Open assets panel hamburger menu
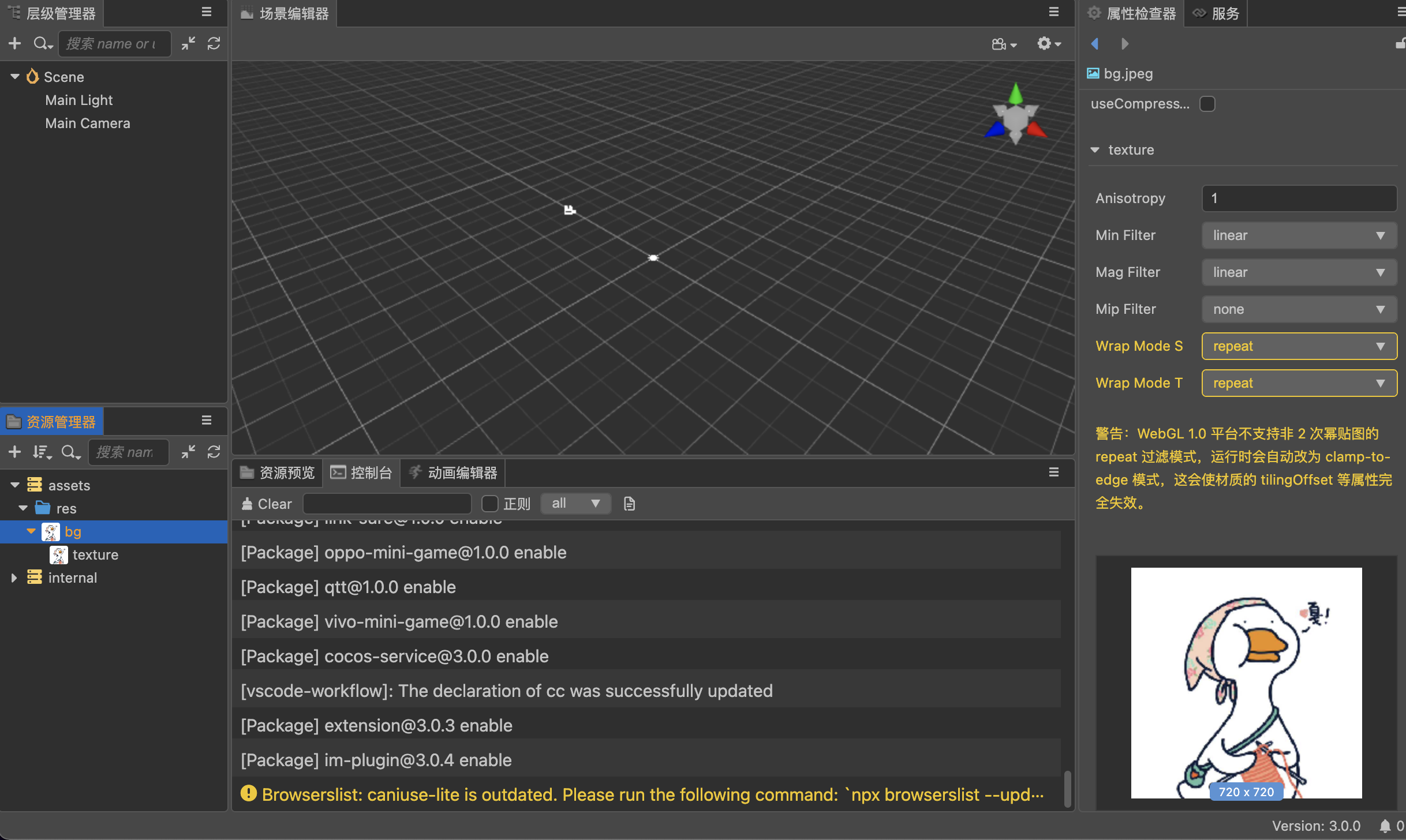This screenshot has height=840, width=1406. pyautogui.click(x=207, y=421)
